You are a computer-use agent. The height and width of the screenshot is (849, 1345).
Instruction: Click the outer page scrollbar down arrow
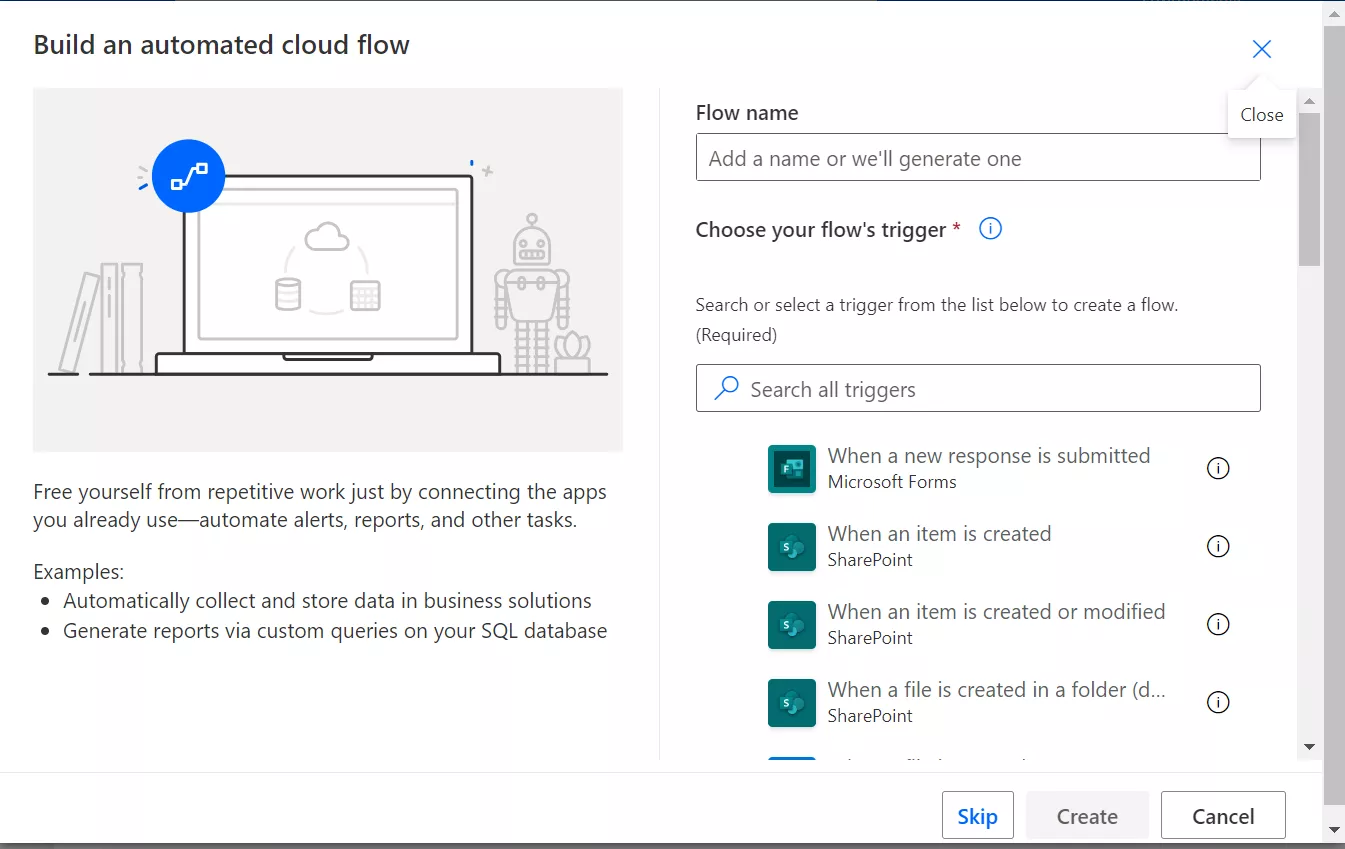coord(1334,830)
